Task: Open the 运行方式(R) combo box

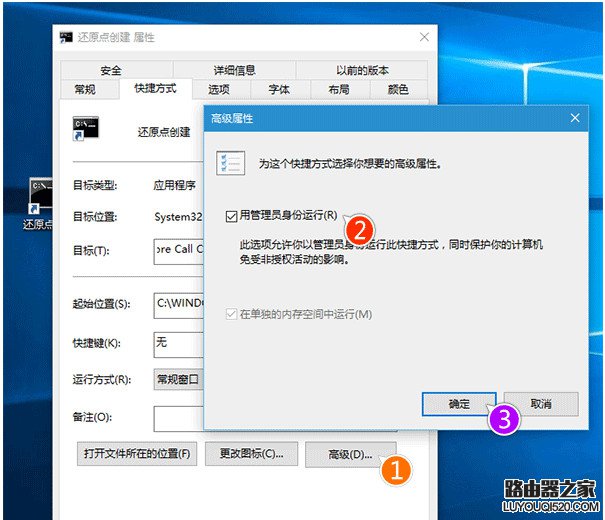Action: pos(179,380)
